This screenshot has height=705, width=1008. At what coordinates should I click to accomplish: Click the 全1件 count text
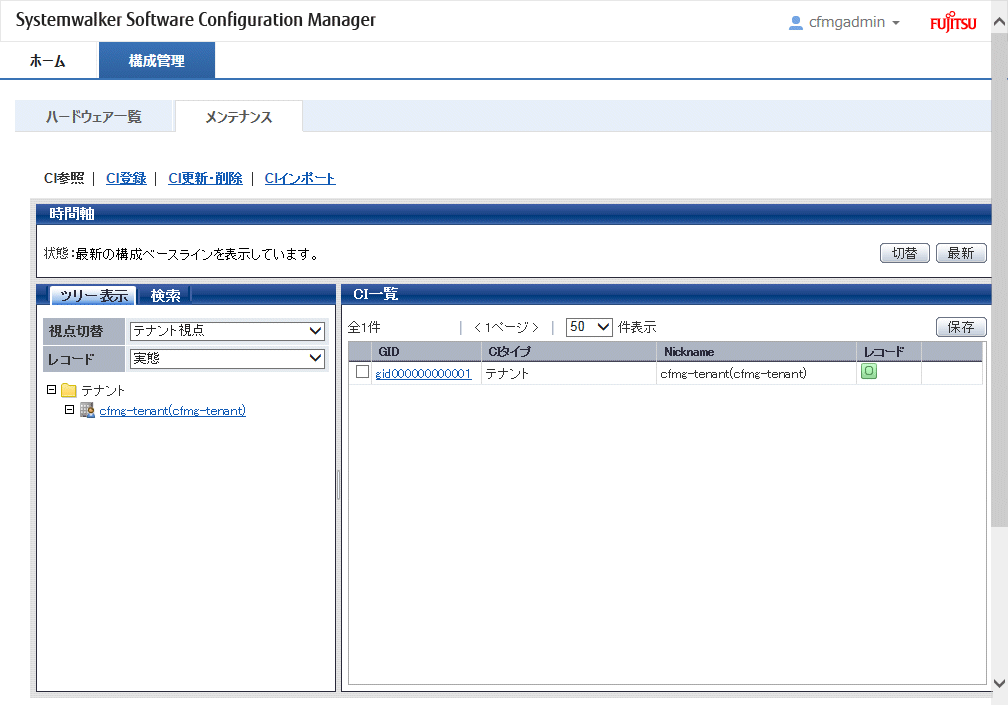(x=364, y=327)
